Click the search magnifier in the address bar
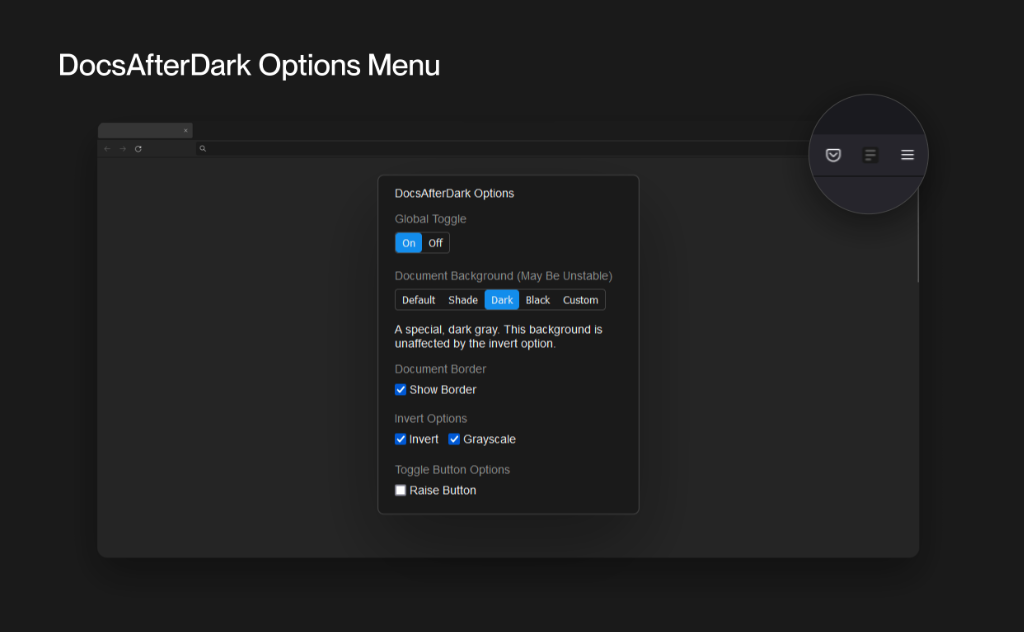 pyautogui.click(x=202, y=149)
